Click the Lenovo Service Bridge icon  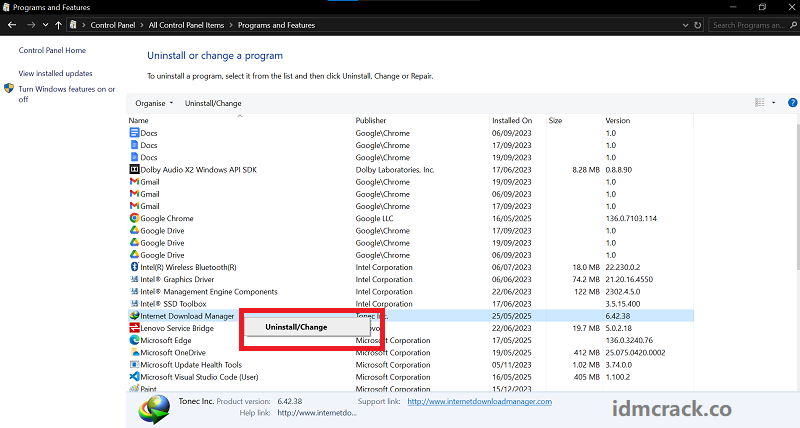click(134, 328)
